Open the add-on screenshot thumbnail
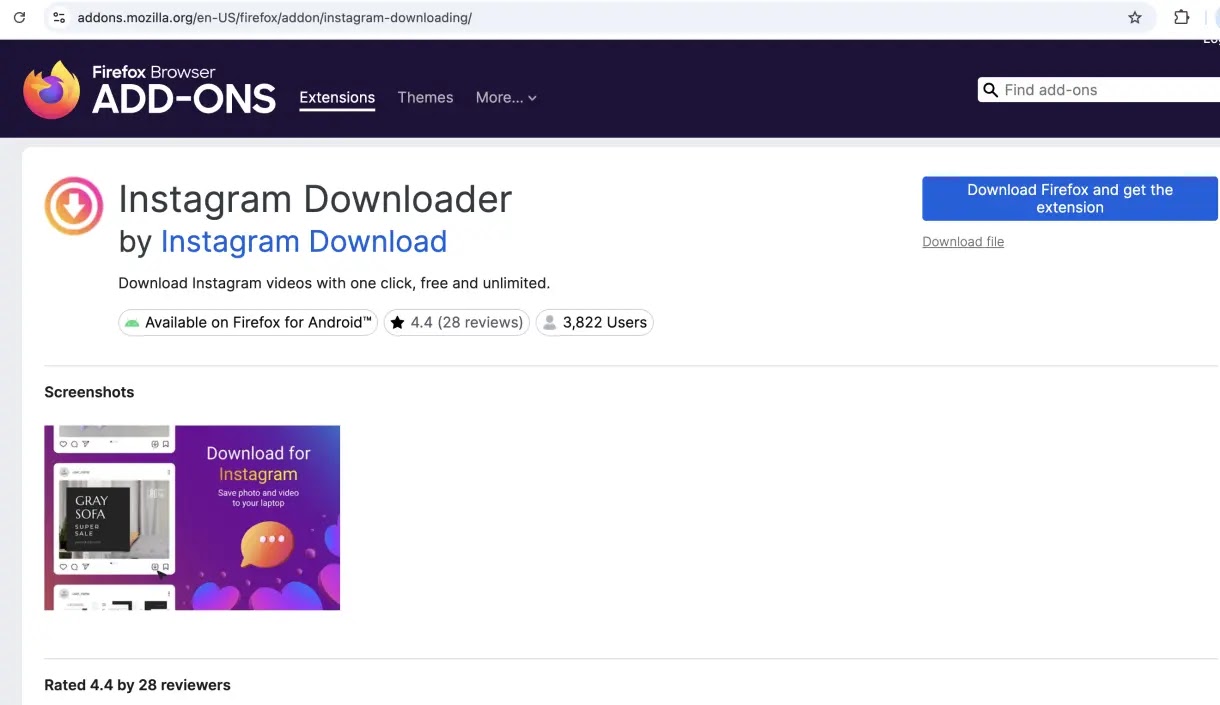This screenshot has height=705, width=1220. coord(192,517)
